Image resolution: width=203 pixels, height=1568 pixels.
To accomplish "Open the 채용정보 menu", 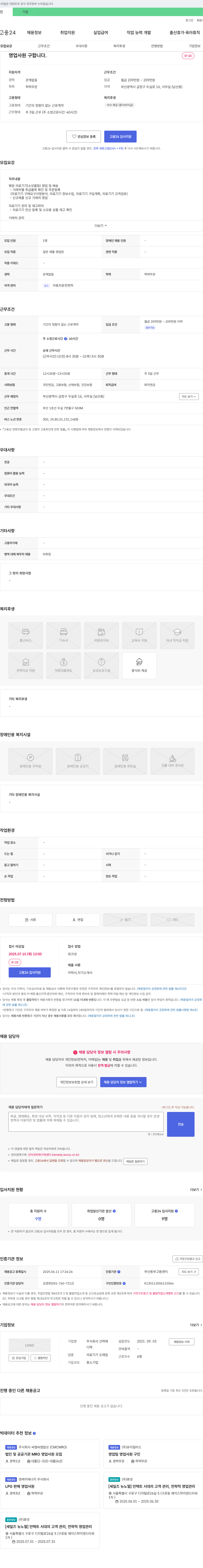I will tap(34, 33).
